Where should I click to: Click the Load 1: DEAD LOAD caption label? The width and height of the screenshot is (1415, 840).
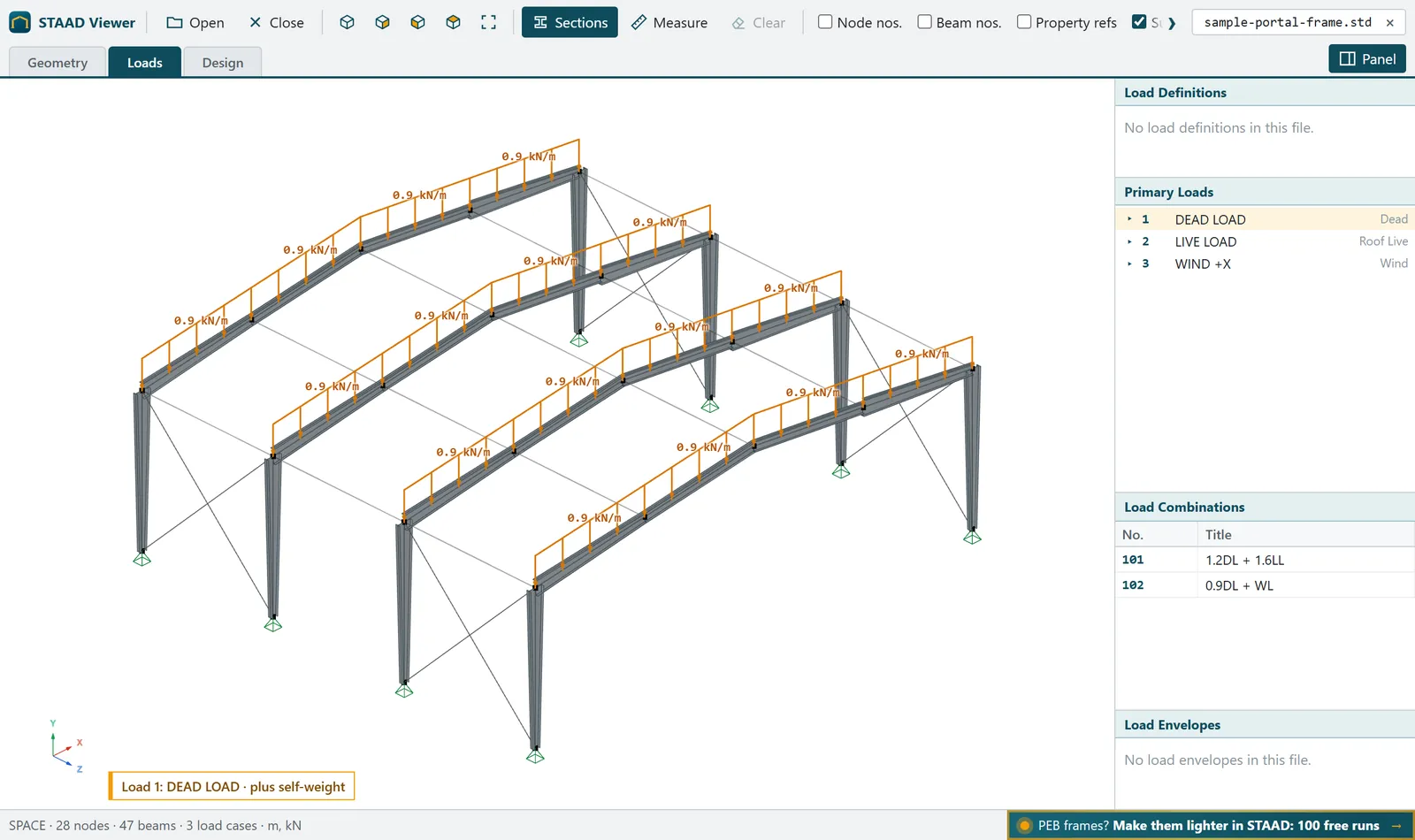click(x=232, y=786)
